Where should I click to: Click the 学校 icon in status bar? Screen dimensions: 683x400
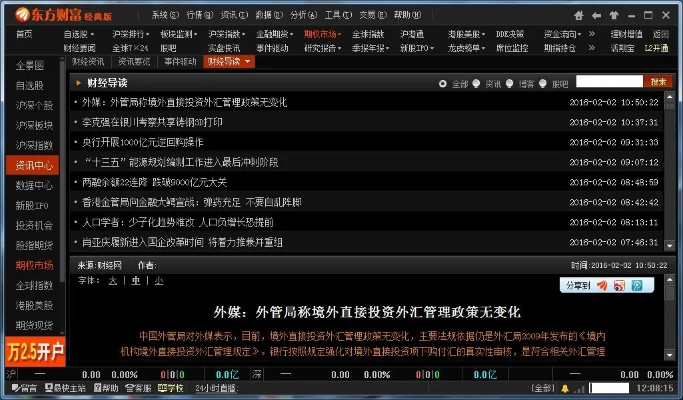[170, 388]
